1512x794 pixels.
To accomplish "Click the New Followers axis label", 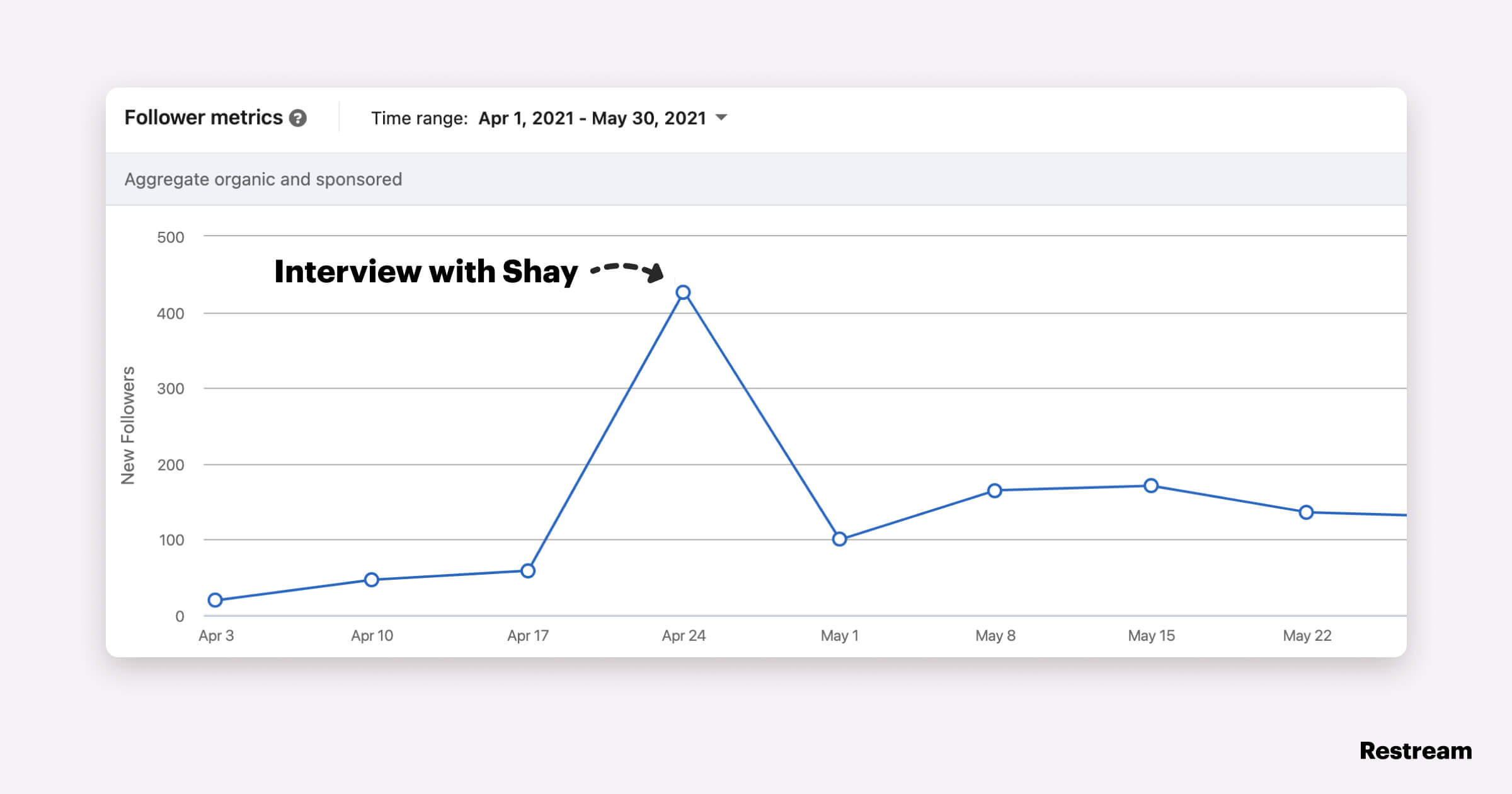I will [128, 425].
